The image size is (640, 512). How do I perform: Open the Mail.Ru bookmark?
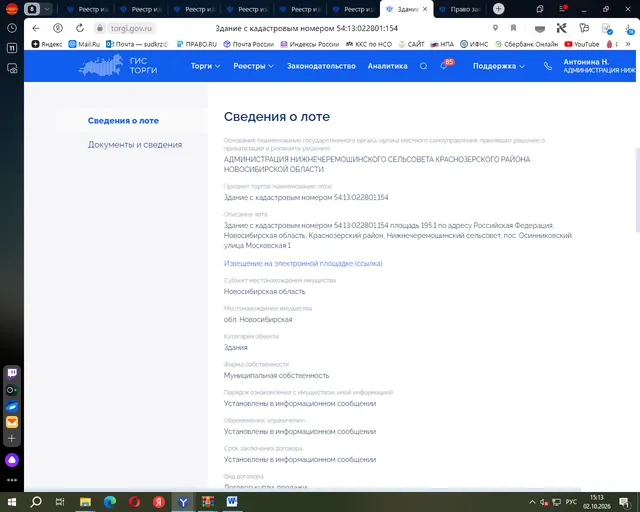tap(84, 44)
